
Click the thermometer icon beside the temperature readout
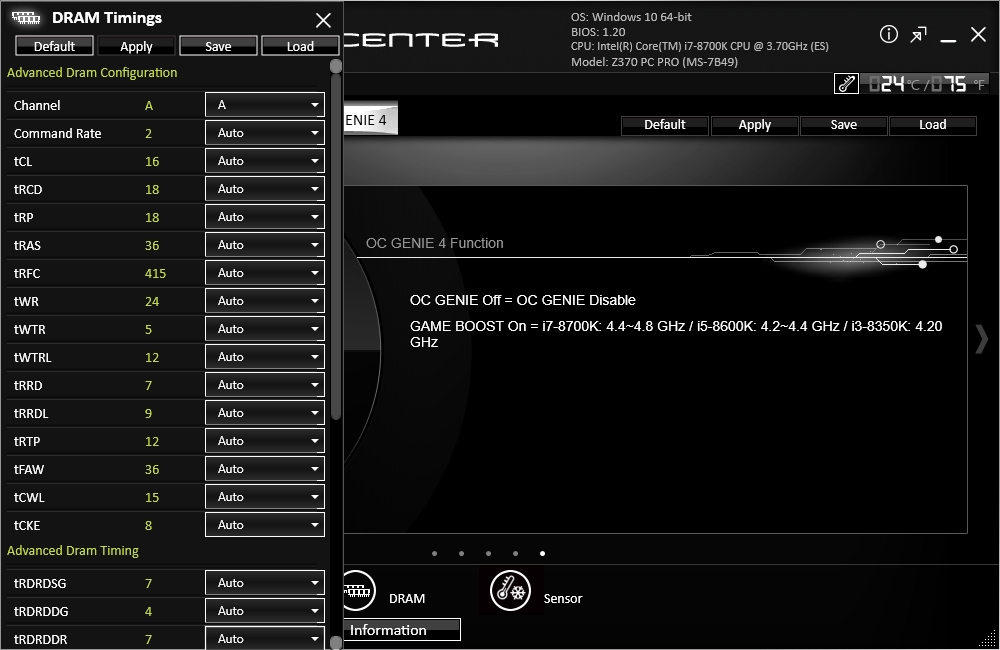tap(846, 84)
